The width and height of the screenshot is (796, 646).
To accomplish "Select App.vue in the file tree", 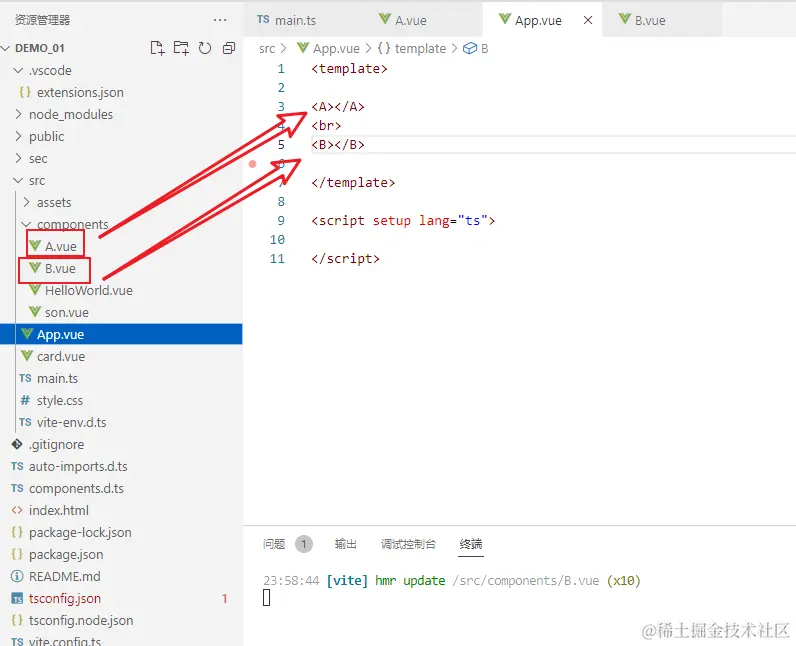I will (x=121, y=334).
